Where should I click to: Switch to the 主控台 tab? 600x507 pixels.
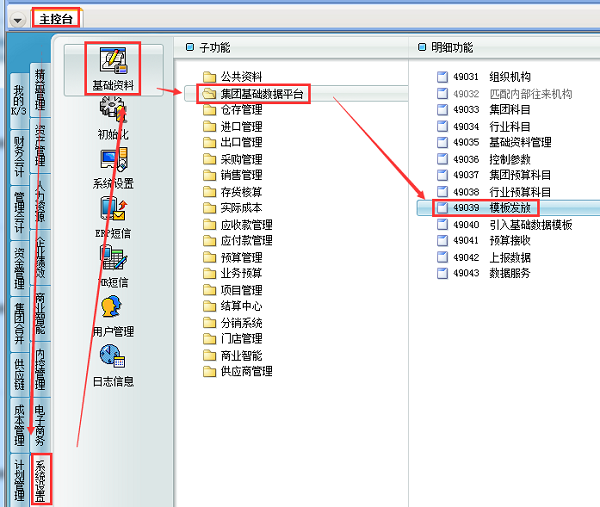[x=56, y=18]
